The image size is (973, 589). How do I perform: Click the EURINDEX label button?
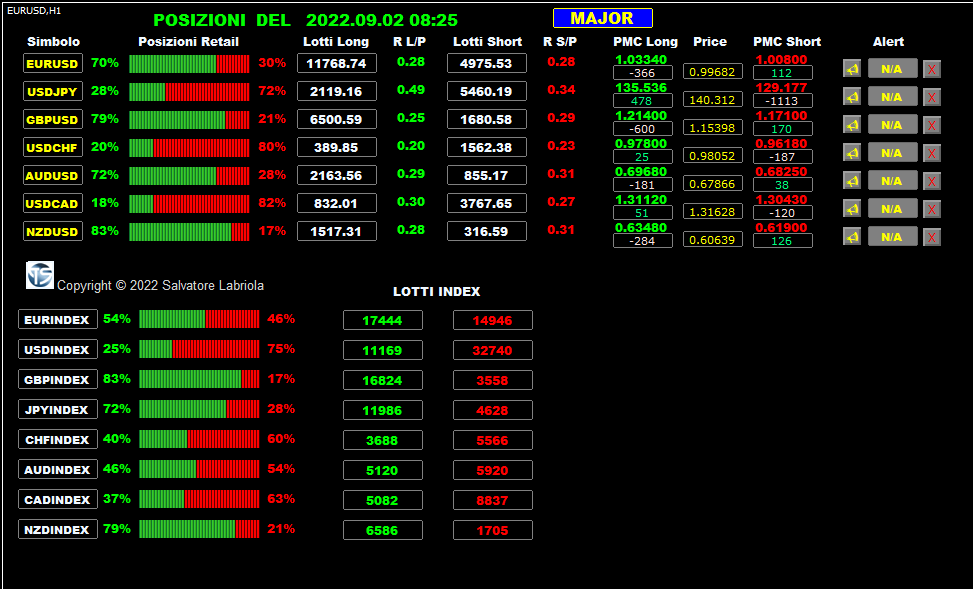[x=58, y=320]
